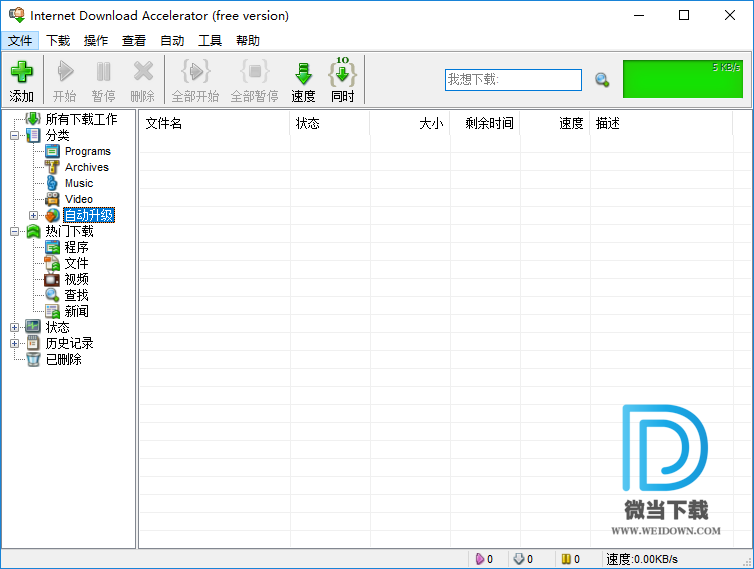Click the yellow paused count status icon
The width and height of the screenshot is (754, 569).
coord(566,559)
